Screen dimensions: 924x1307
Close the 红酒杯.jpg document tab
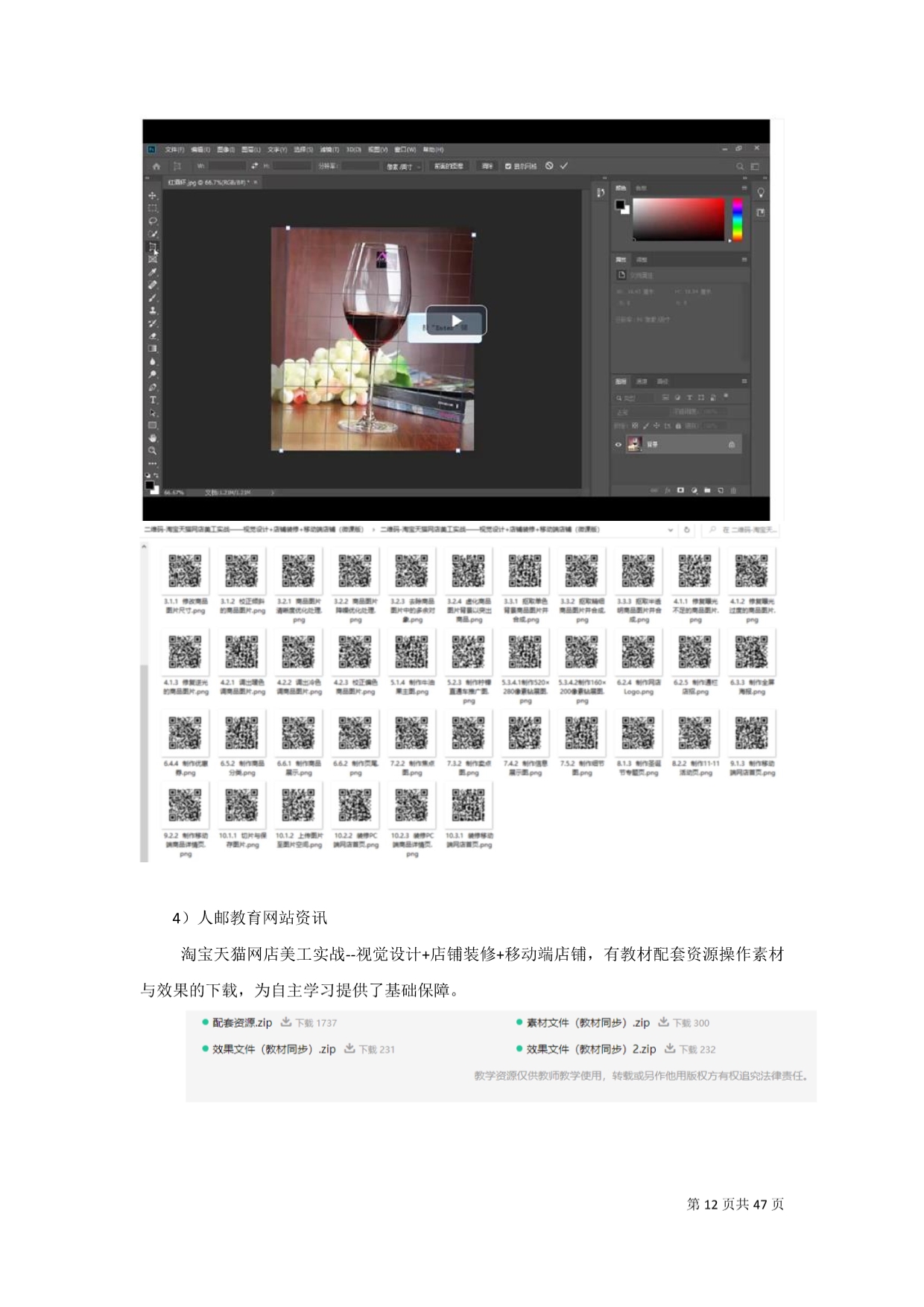coord(256,182)
